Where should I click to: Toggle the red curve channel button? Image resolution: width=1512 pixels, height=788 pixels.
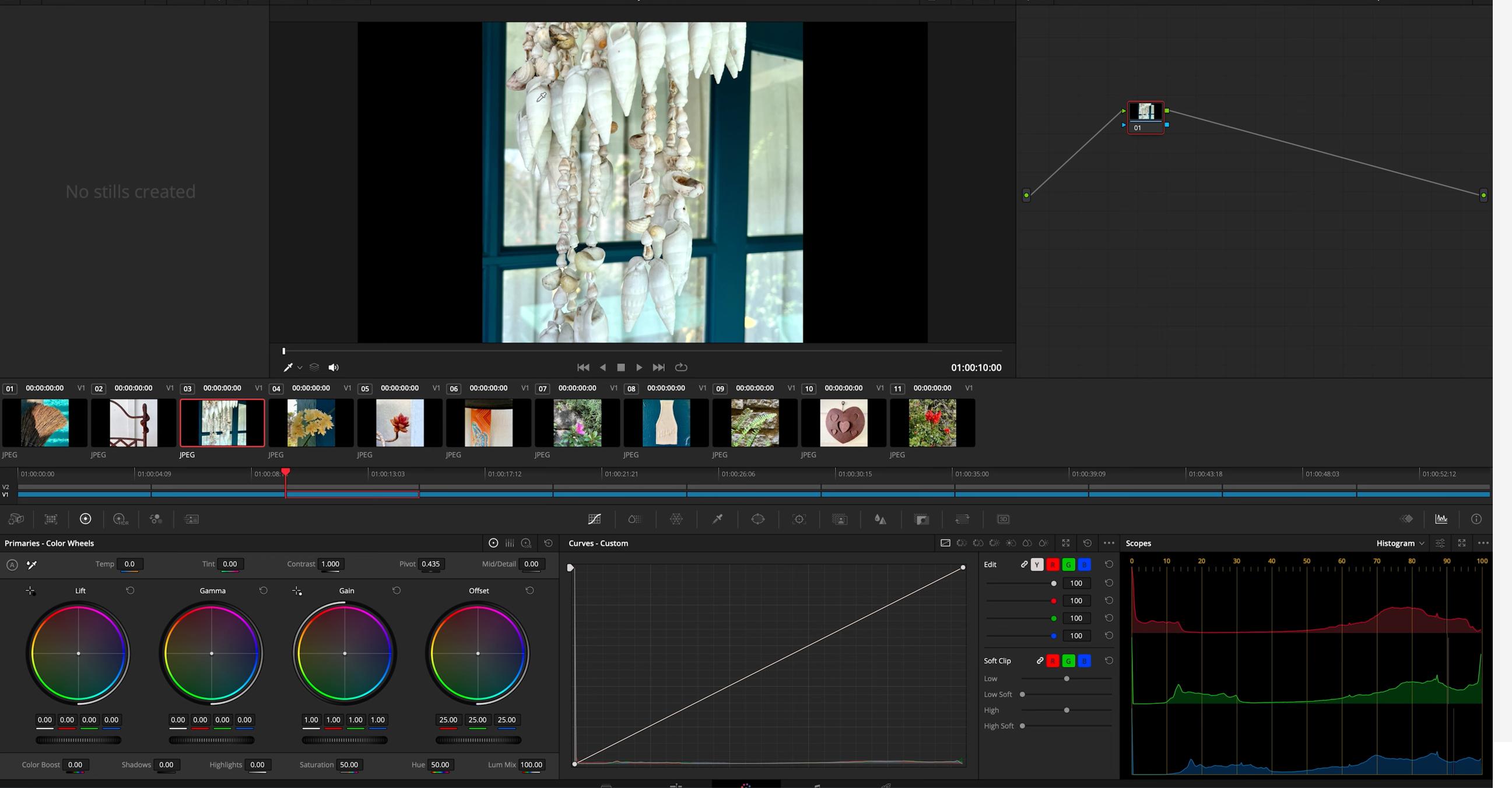tap(1053, 564)
